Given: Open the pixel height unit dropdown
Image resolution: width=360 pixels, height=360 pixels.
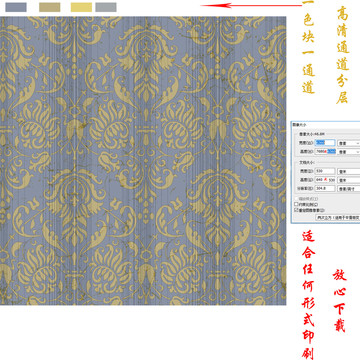Looking at the screenshot, I should [349, 152].
